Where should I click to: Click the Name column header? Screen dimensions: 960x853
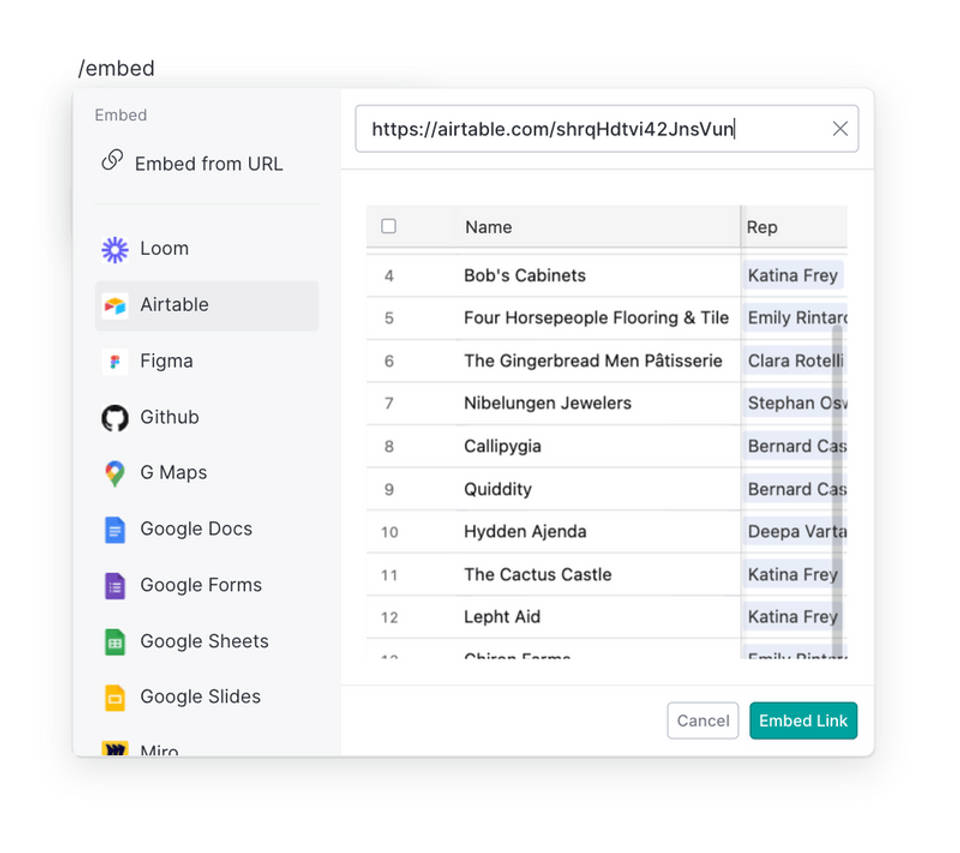[488, 227]
